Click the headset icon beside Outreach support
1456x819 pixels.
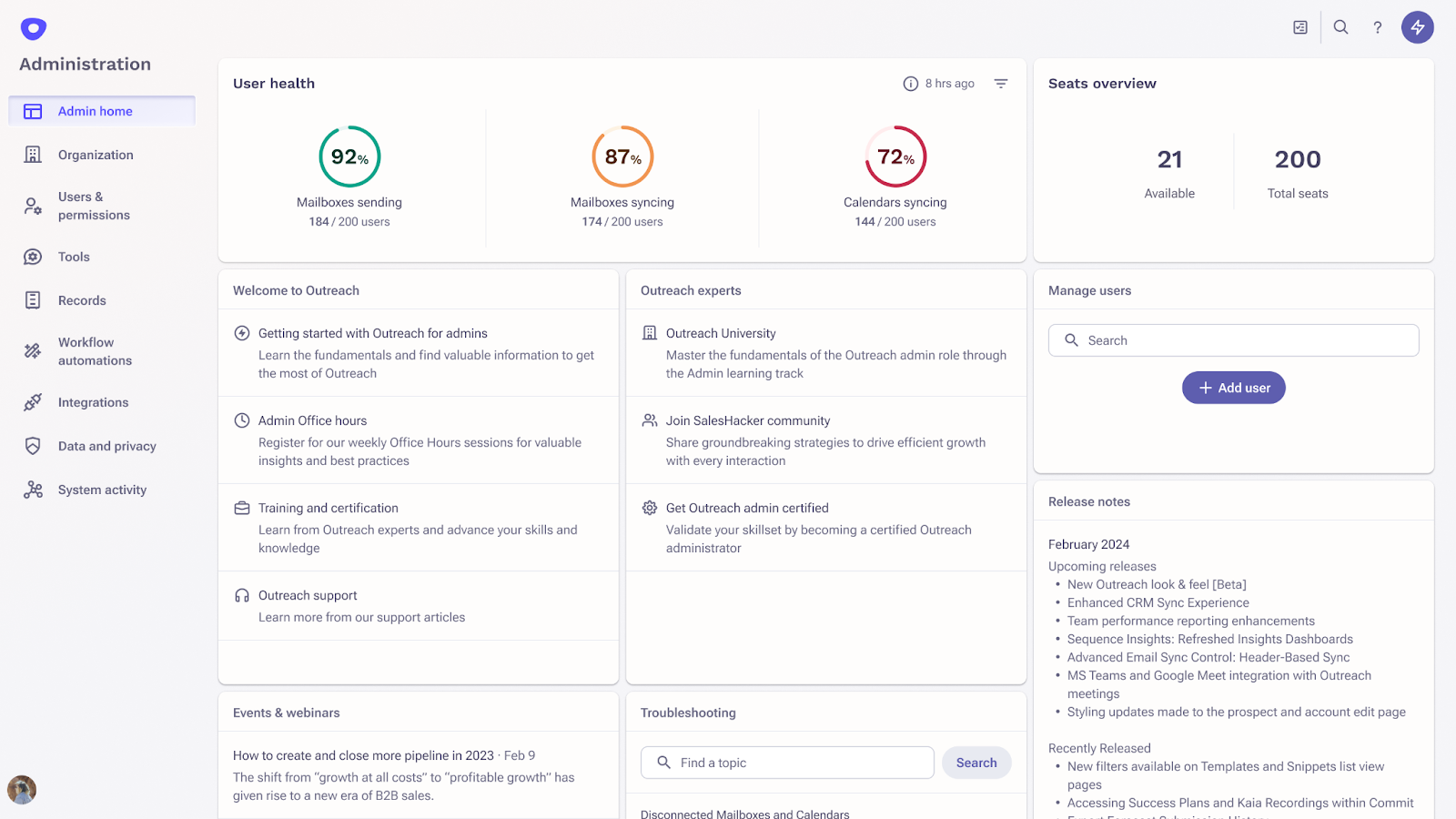pos(242,595)
